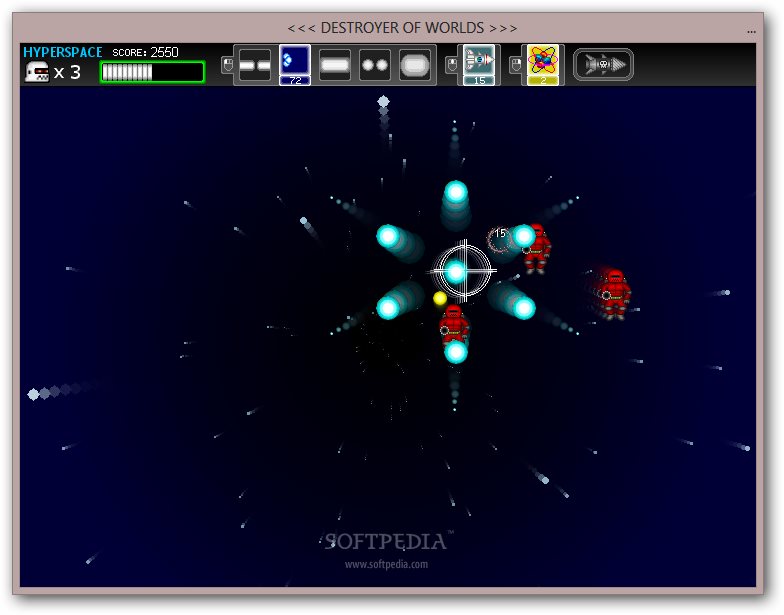The height and width of the screenshot is (615, 784).
Task: Pick the double-dot shot weapon
Action: point(374,65)
